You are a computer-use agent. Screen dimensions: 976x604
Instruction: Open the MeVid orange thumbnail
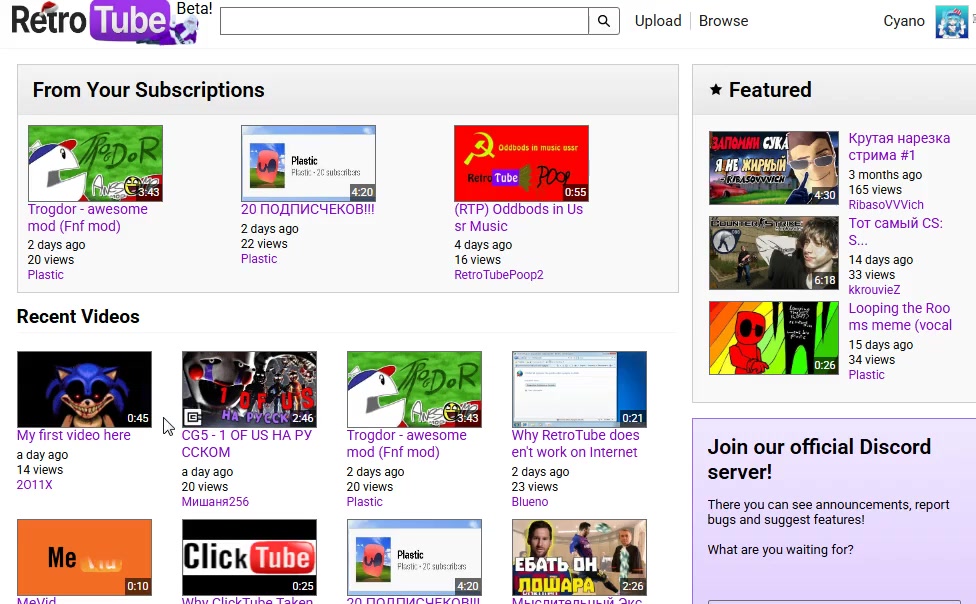coord(84,557)
